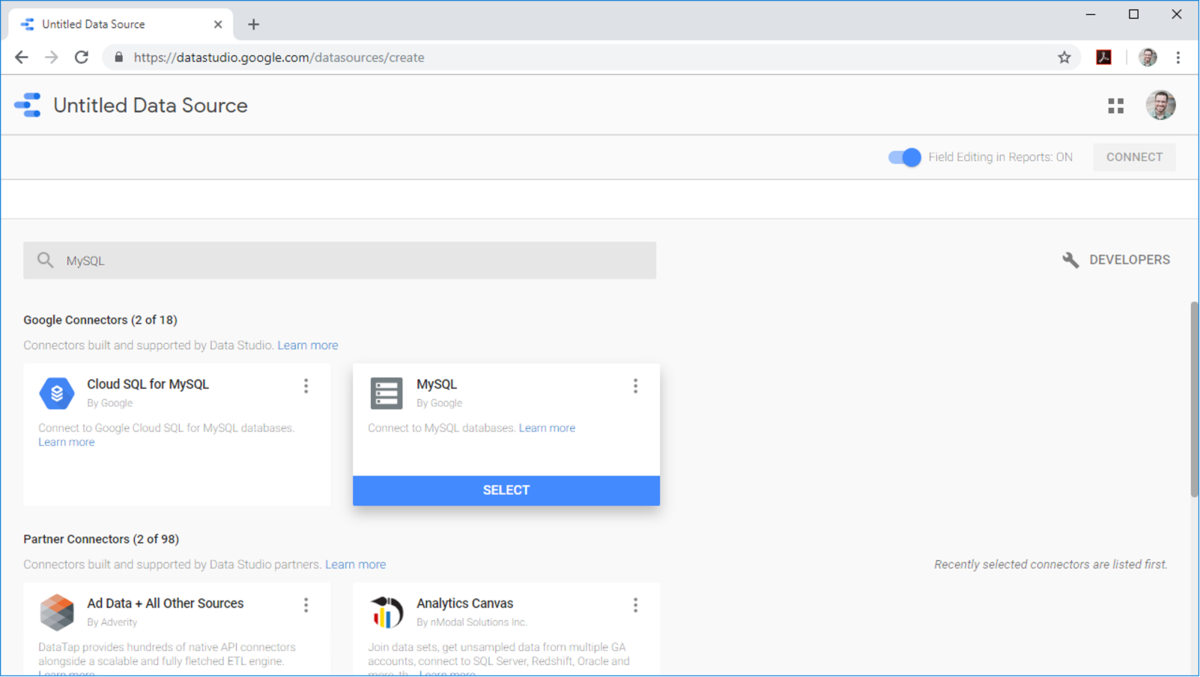Click the CONNECT button
Image resolution: width=1200 pixels, height=677 pixels.
[1134, 157]
